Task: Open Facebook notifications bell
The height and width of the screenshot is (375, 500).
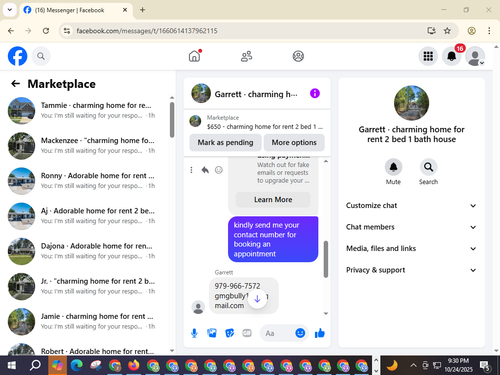Action: click(452, 56)
